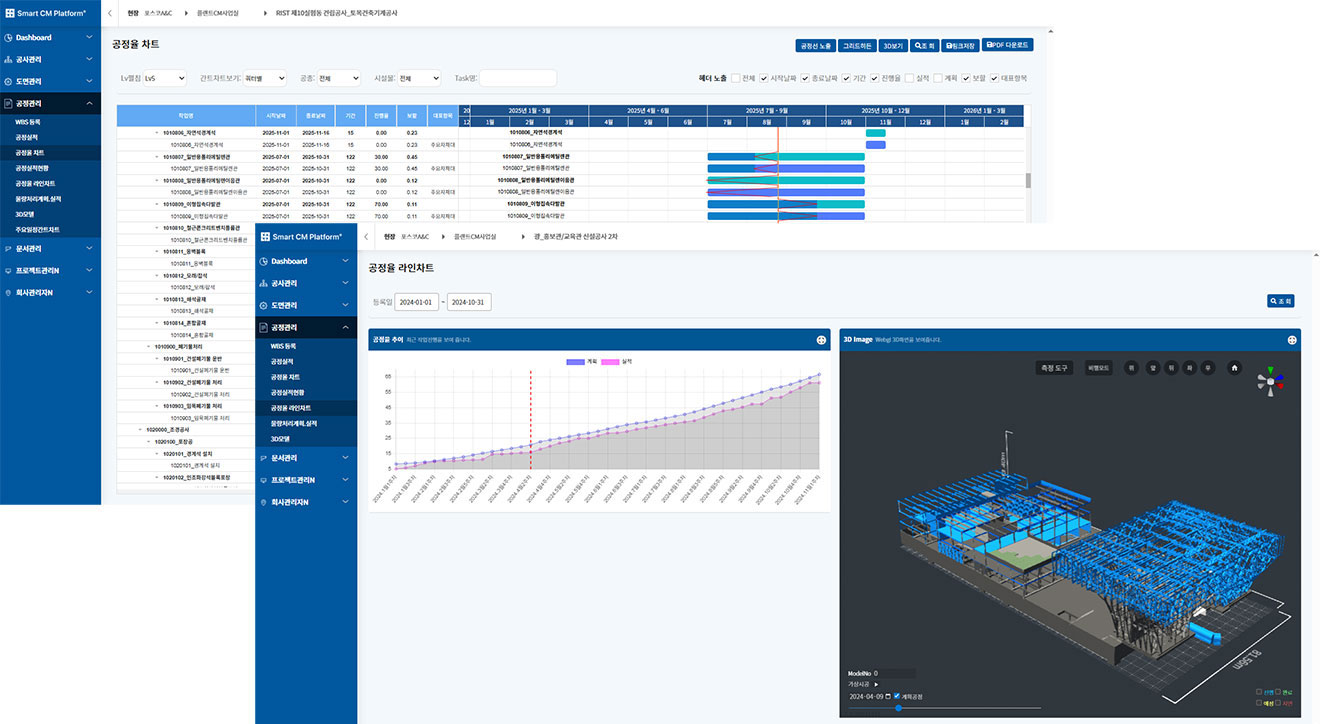Screen dimensions: 1320x724
Task: Click the 3D orientation axis gizmo
Action: (1272, 381)
